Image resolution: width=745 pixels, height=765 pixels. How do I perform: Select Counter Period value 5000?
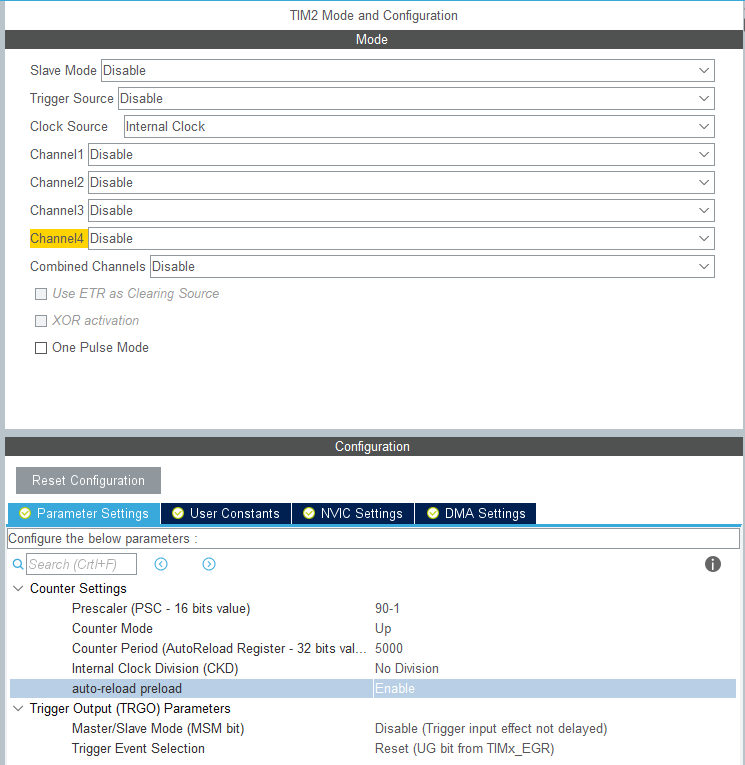click(x=389, y=648)
